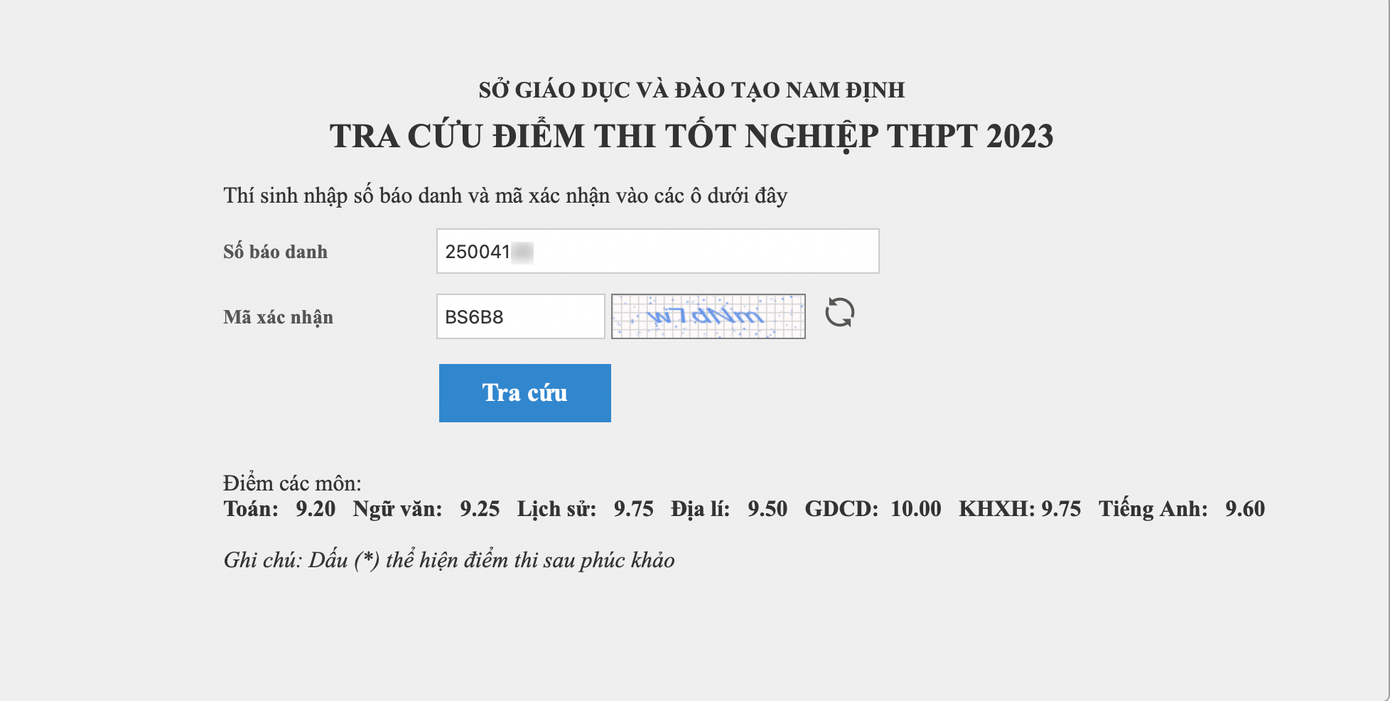The height and width of the screenshot is (701, 1390).
Task: Click the Lịch sử score value
Action: pos(633,509)
